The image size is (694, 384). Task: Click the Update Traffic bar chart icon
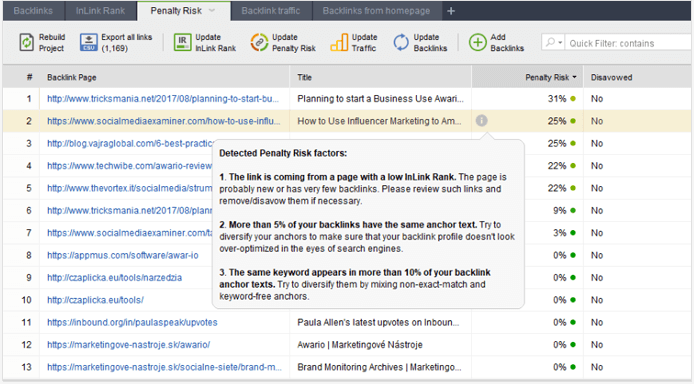(339, 42)
